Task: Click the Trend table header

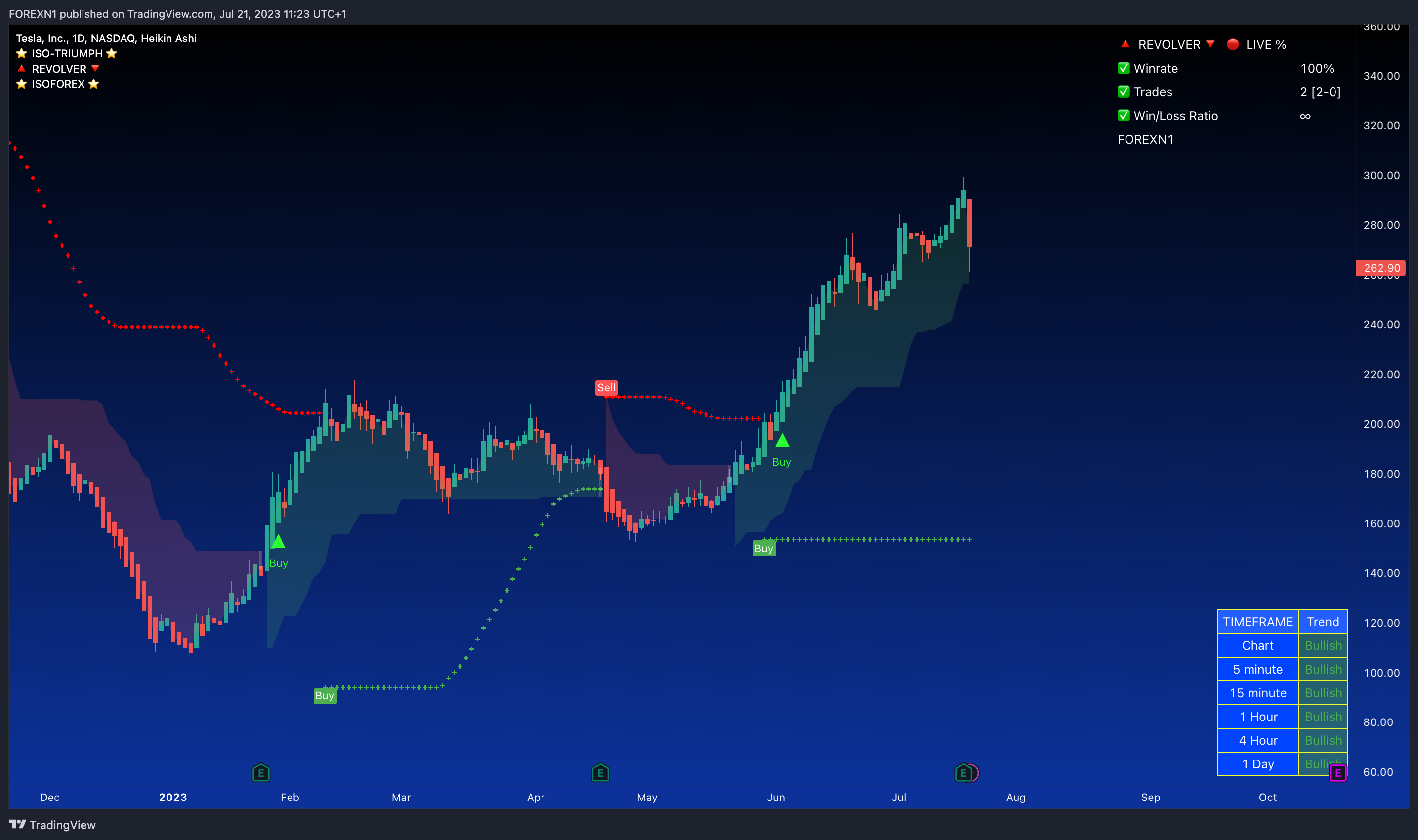Action: coord(1323,622)
